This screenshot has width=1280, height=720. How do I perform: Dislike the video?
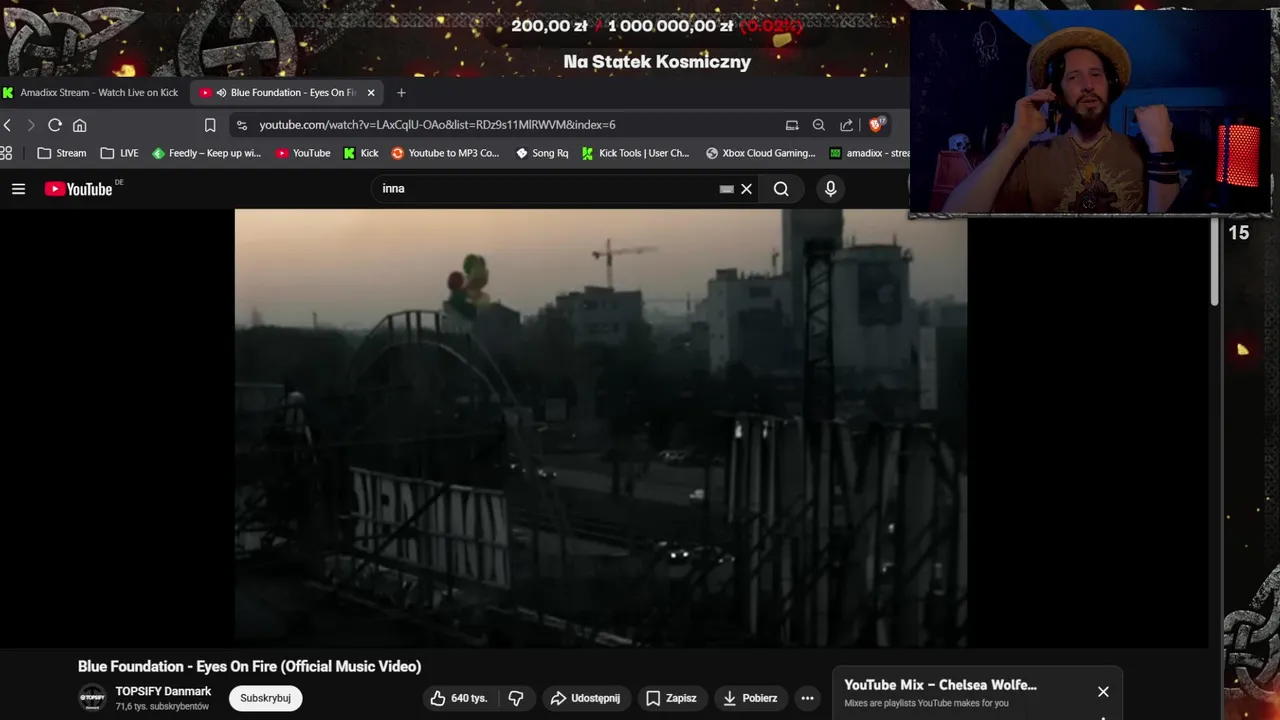tap(516, 698)
